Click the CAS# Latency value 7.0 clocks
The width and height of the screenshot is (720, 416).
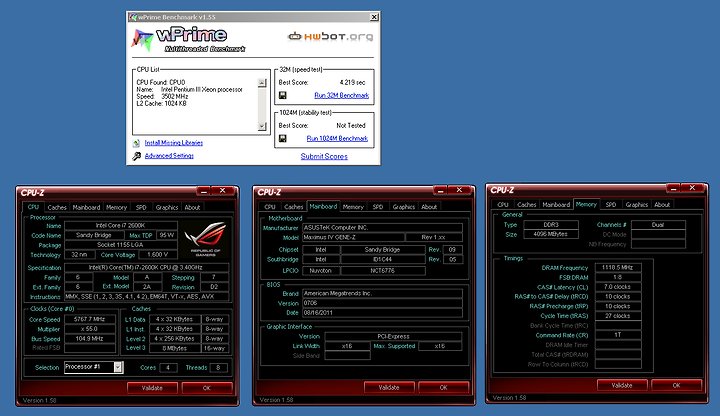click(618, 287)
